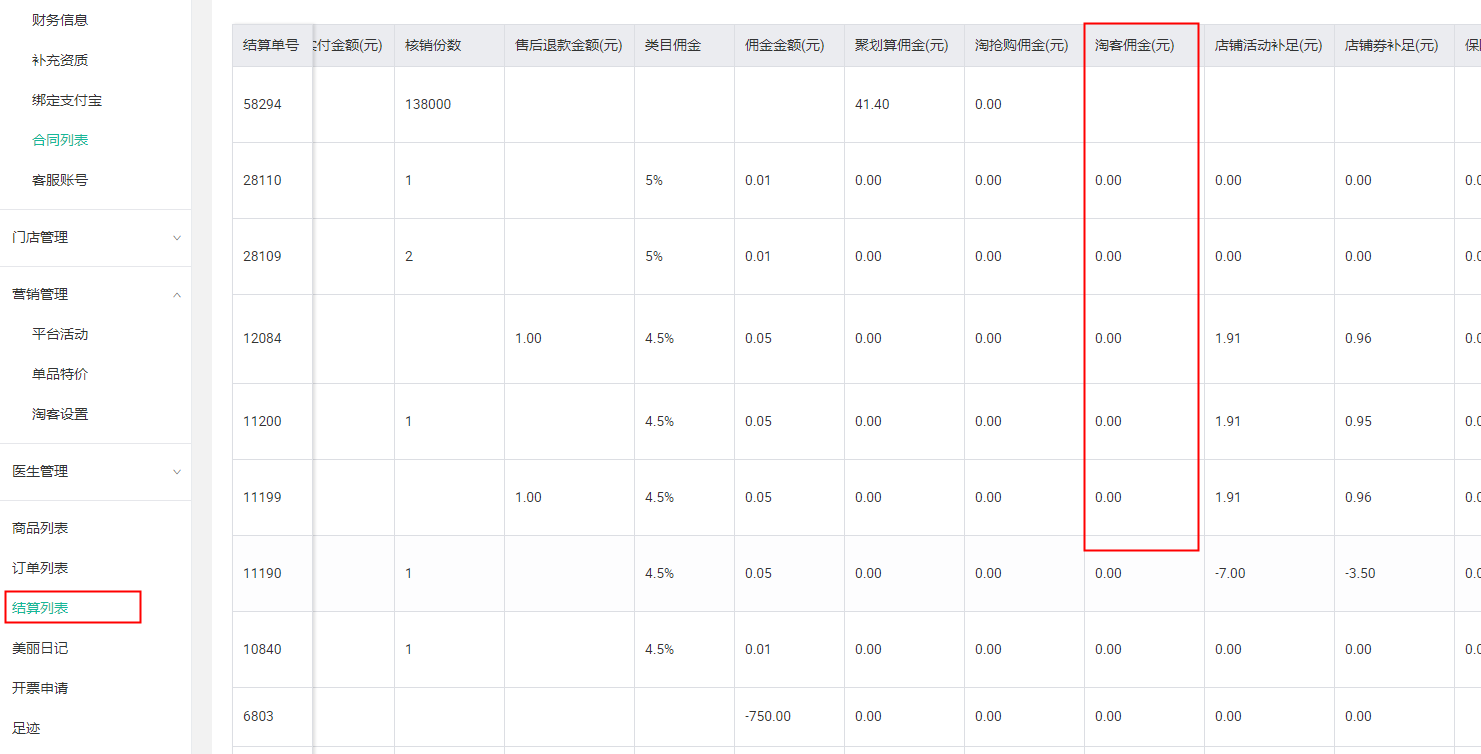Click -3.50 店铺券补足 cell

1360,573
